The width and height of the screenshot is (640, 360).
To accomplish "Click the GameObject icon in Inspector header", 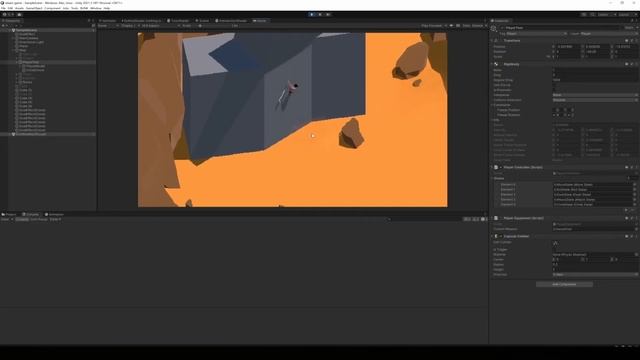I will 494,28.
